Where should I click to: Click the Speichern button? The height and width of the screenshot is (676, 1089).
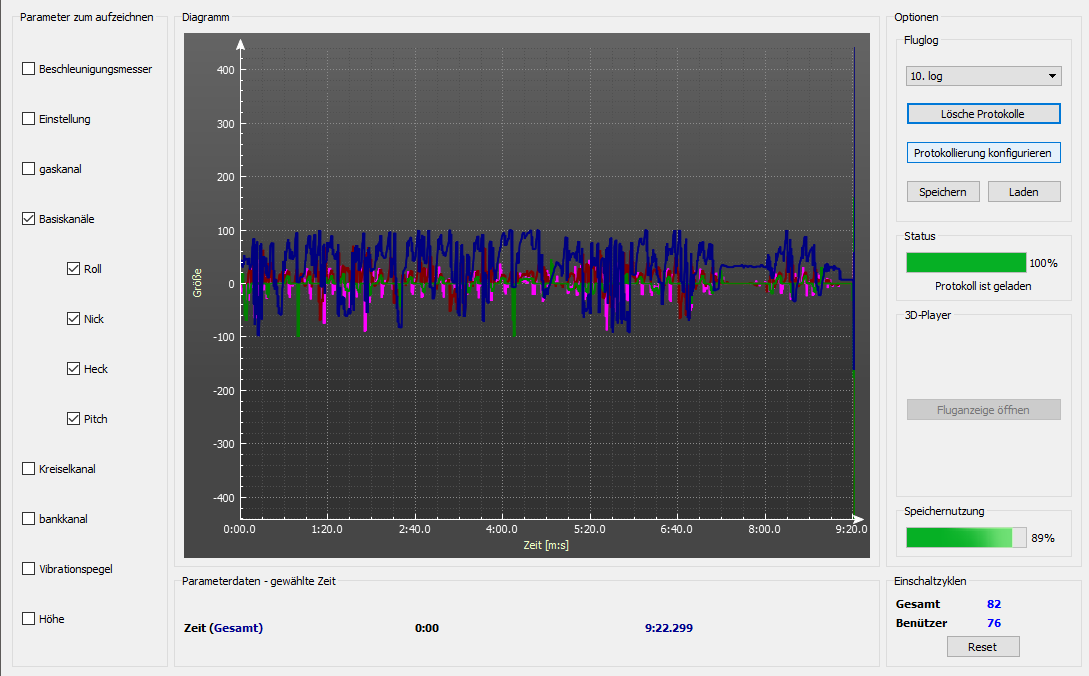coord(943,192)
